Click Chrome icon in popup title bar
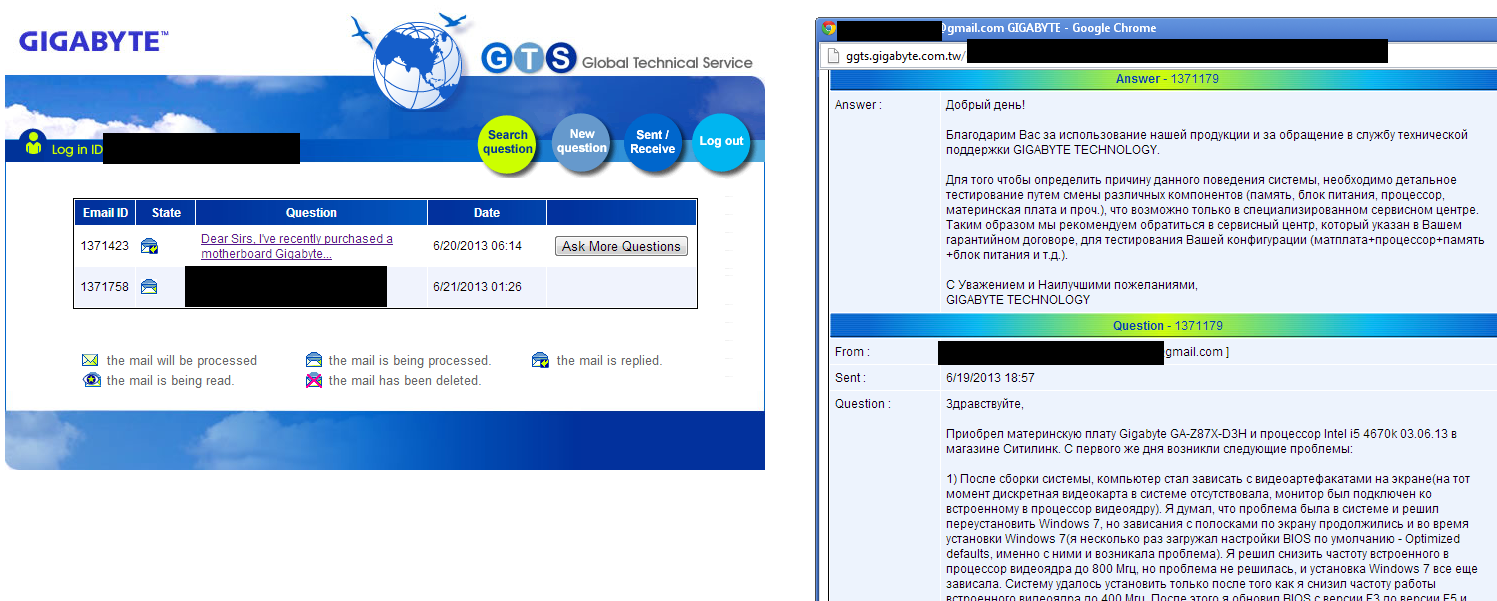The image size is (1497, 601). pyautogui.click(x=828, y=28)
